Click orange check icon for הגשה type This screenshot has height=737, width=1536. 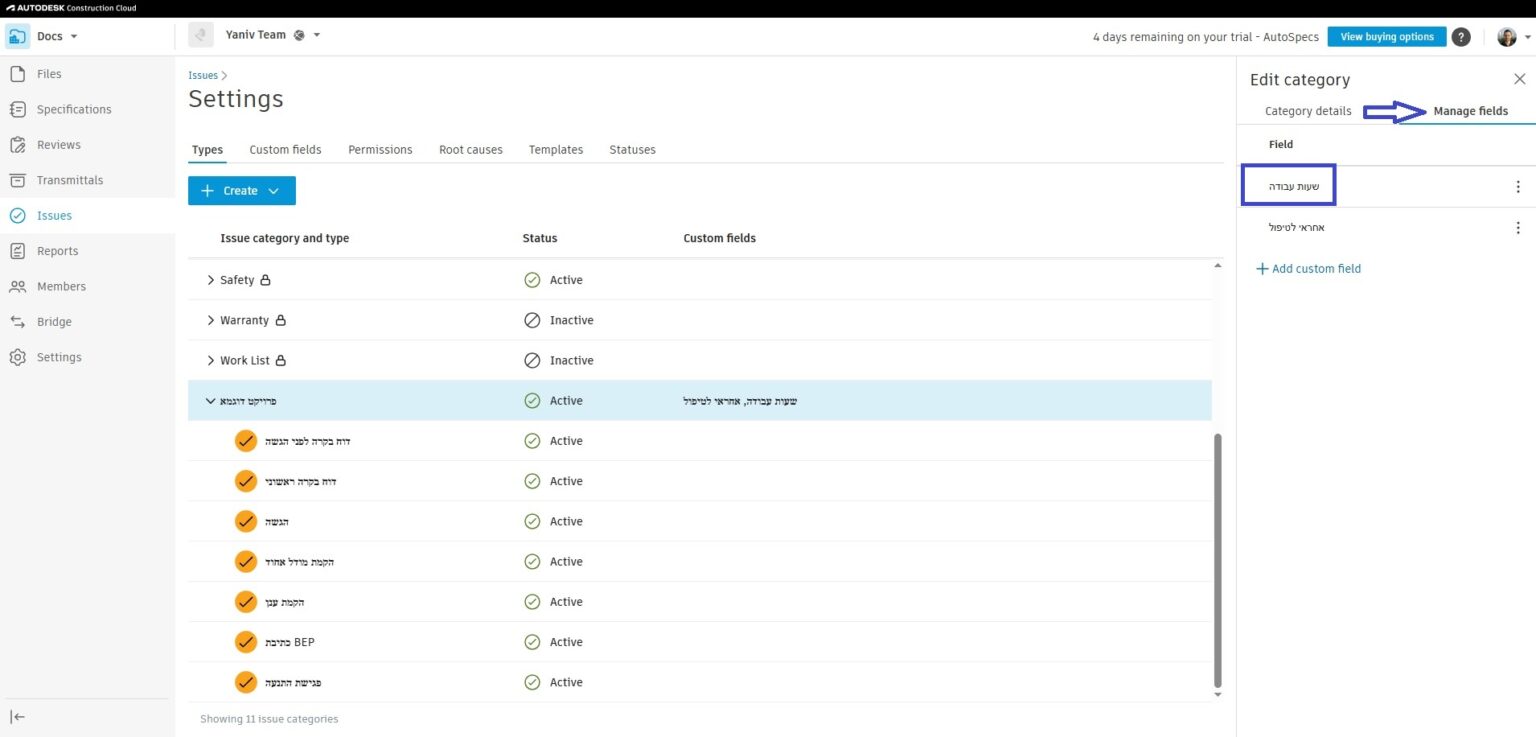click(246, 521)
